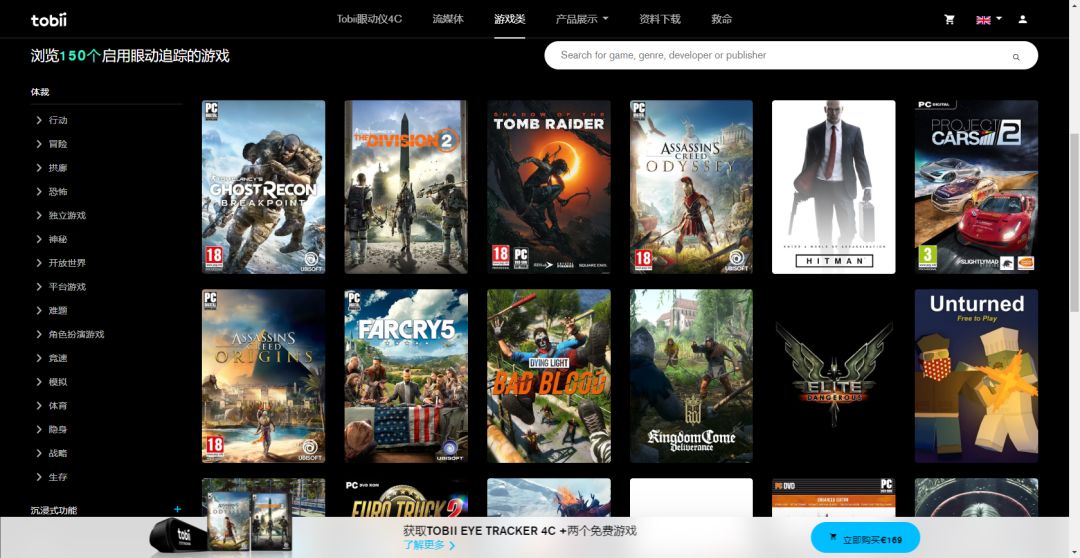This screenshot has width=1080, height=558.
Task: Open The Division 2 game cover
Action: point(406,187)
